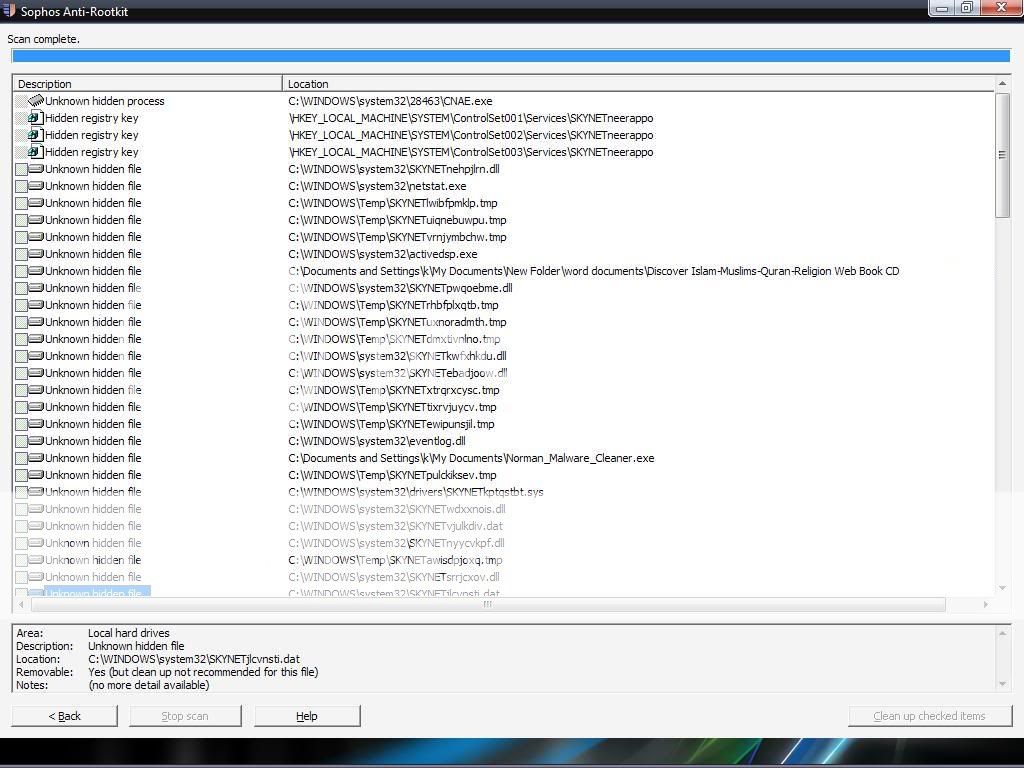Check the box for activedsp.exe
This screenshot has height=768, width=1024.
pos(21,254)
